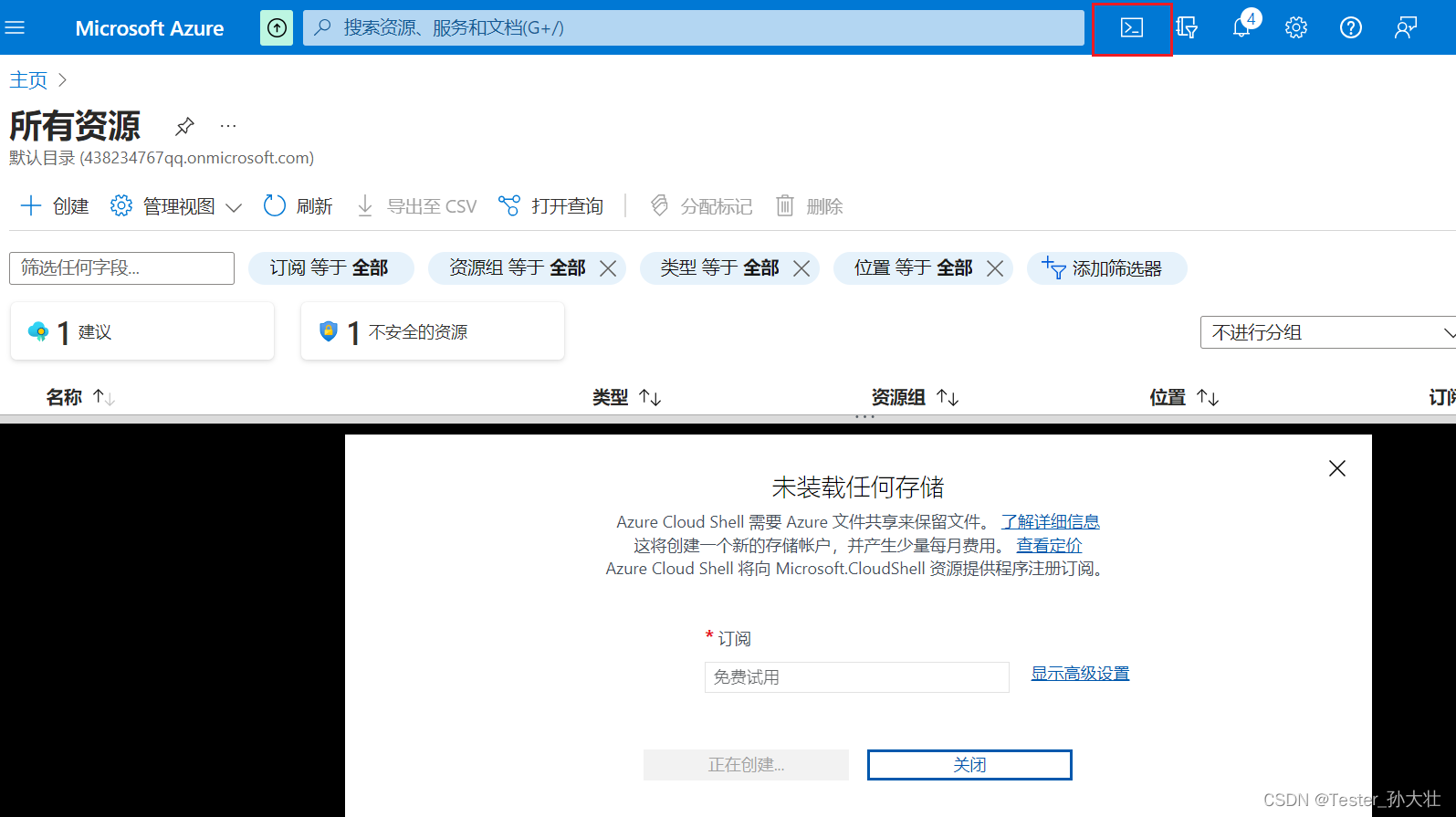
Task: Open 查看定价 link
Action: [x=1050, y=546]
